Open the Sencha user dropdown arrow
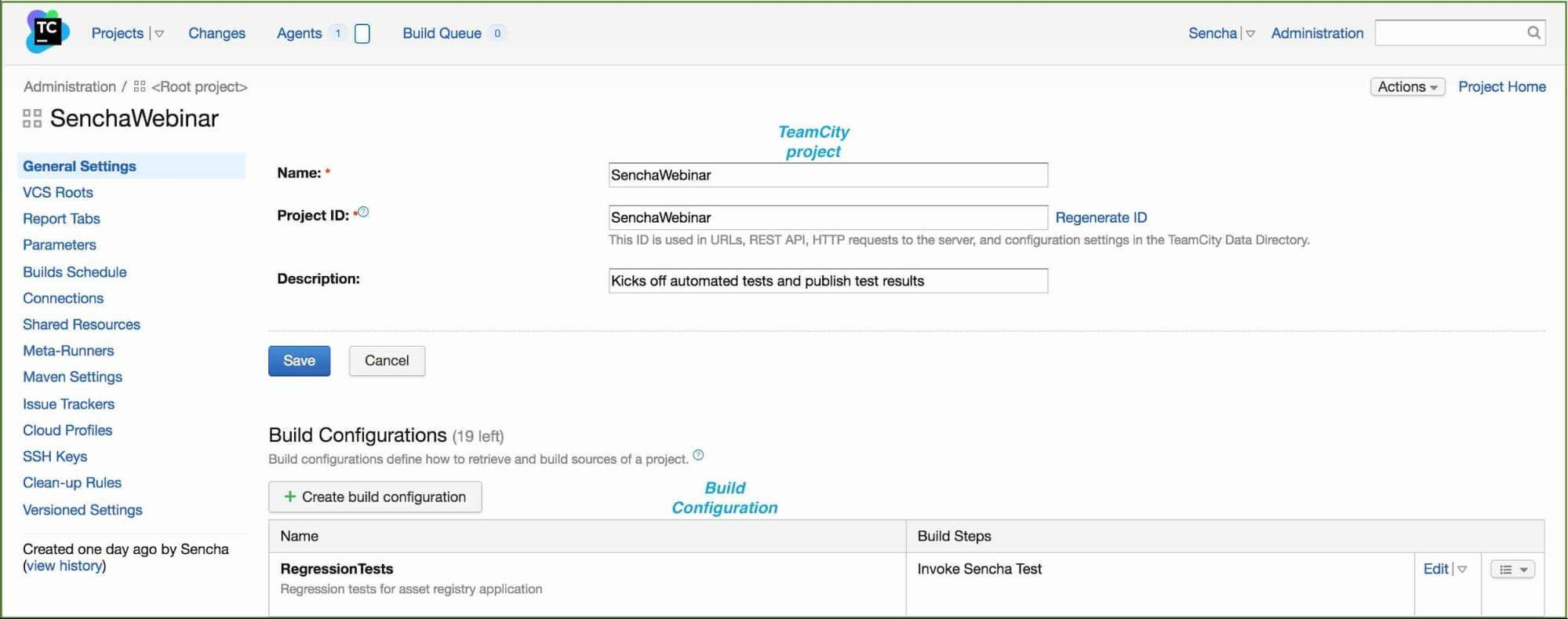The width and height of the screenshot is (1568, 619). click(x=1250, y=34)
